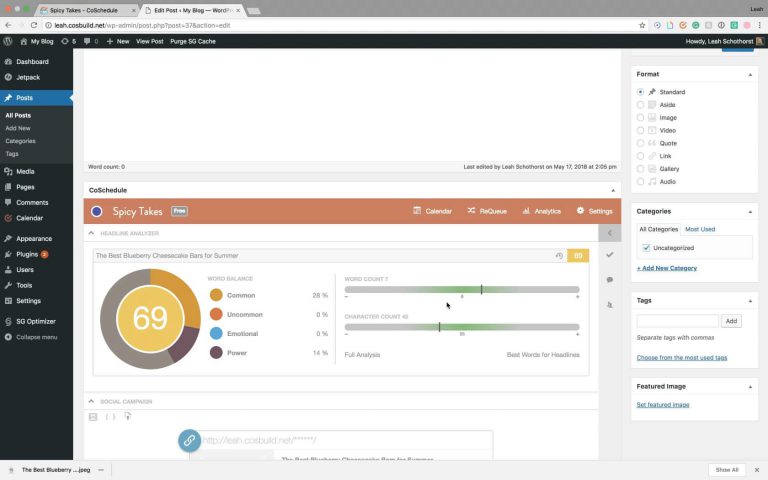Open the Appearance sidebar item
768x480 pixels.
[36, 239]
